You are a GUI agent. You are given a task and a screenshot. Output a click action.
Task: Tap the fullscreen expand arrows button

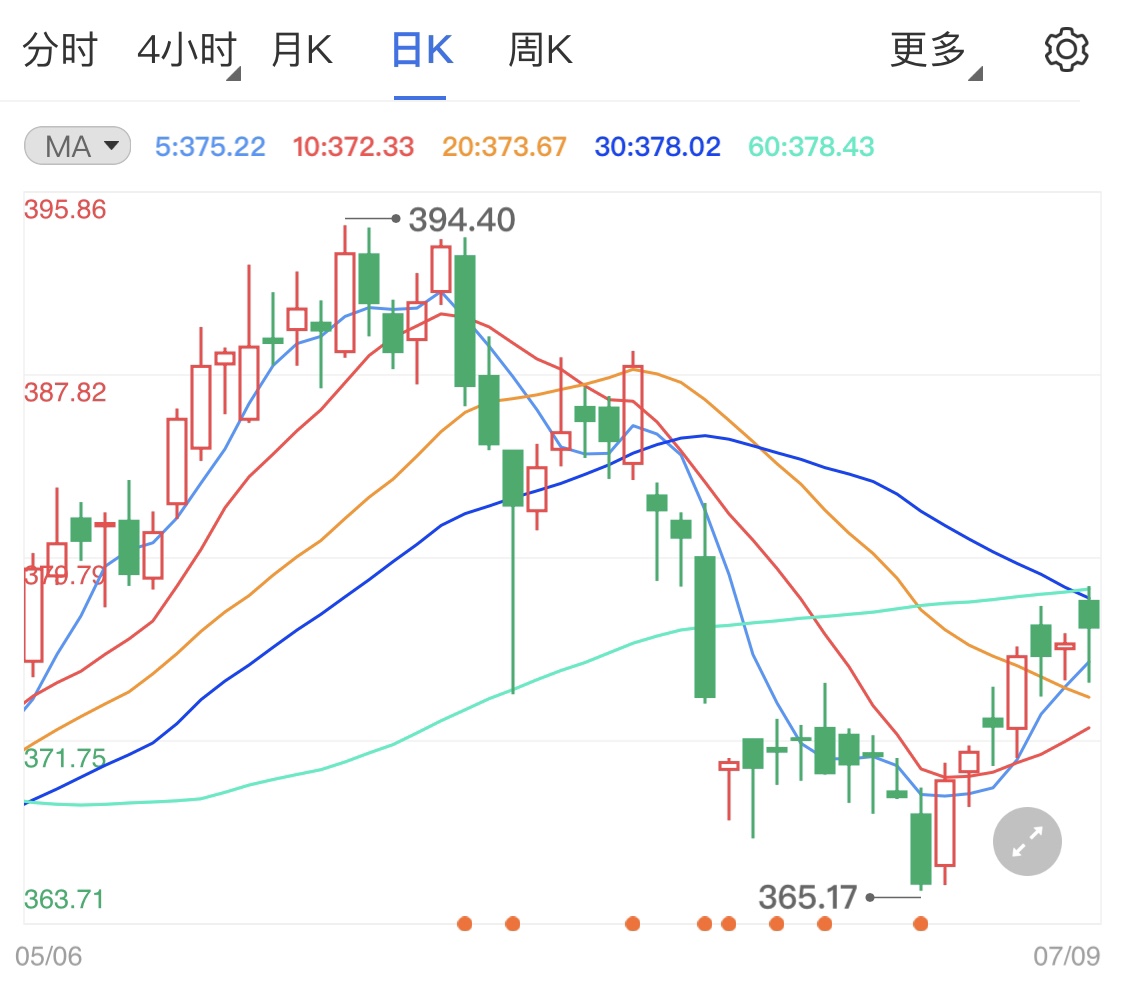[x=1027, y=841]
